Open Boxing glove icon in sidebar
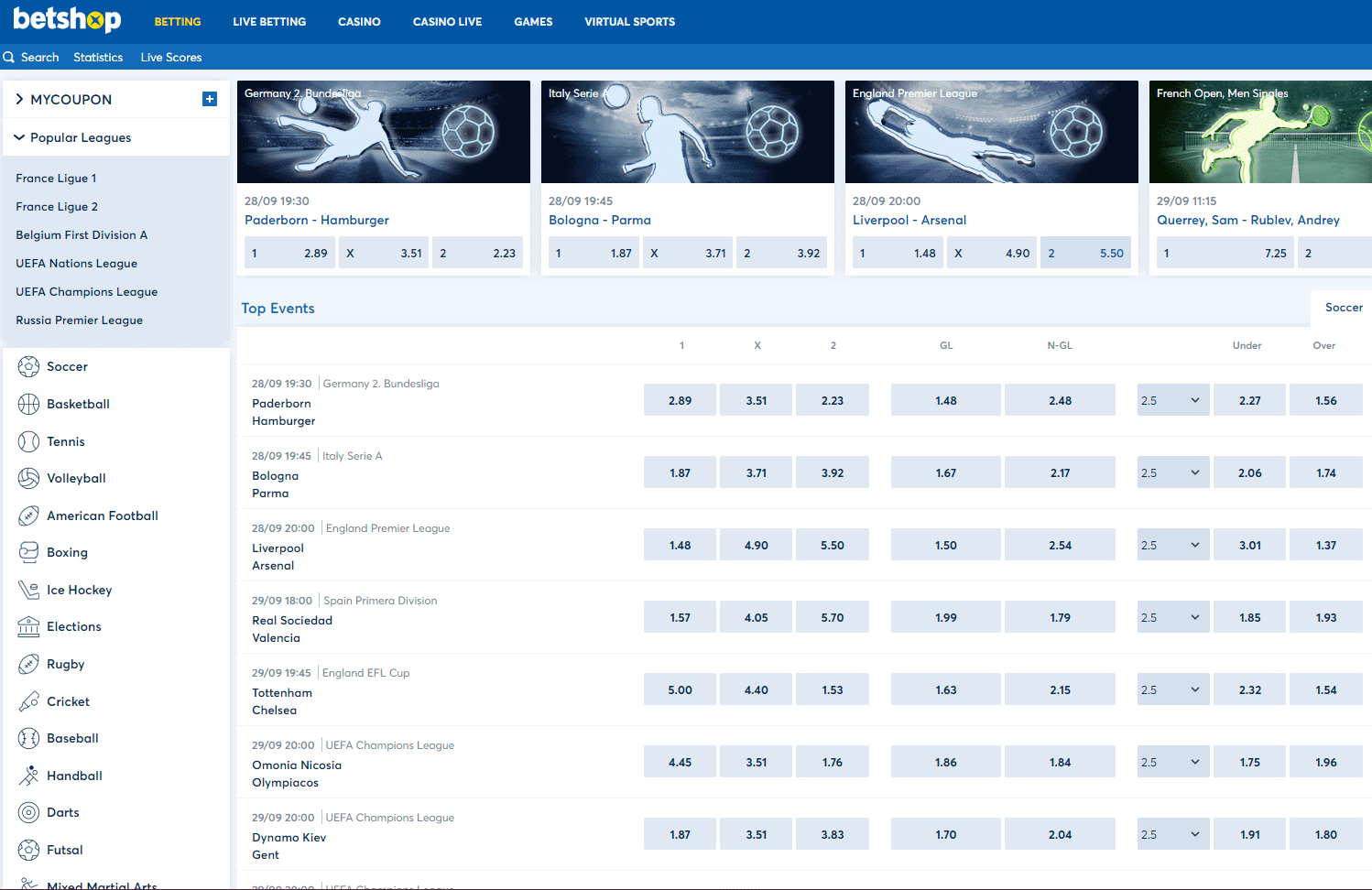1372x890 pixels. point(28,552)
